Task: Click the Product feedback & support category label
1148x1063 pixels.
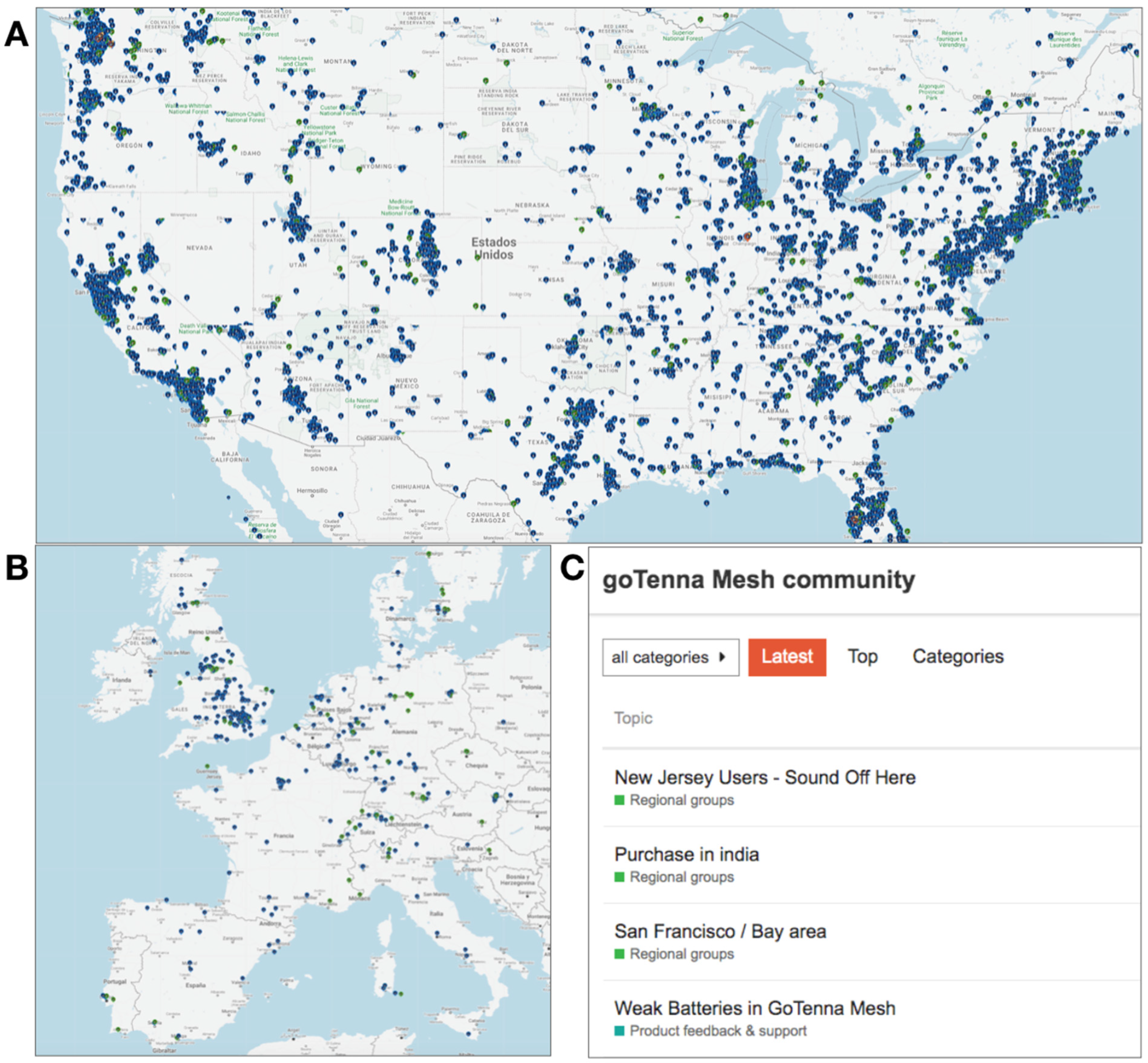Action: point(718,1031)
